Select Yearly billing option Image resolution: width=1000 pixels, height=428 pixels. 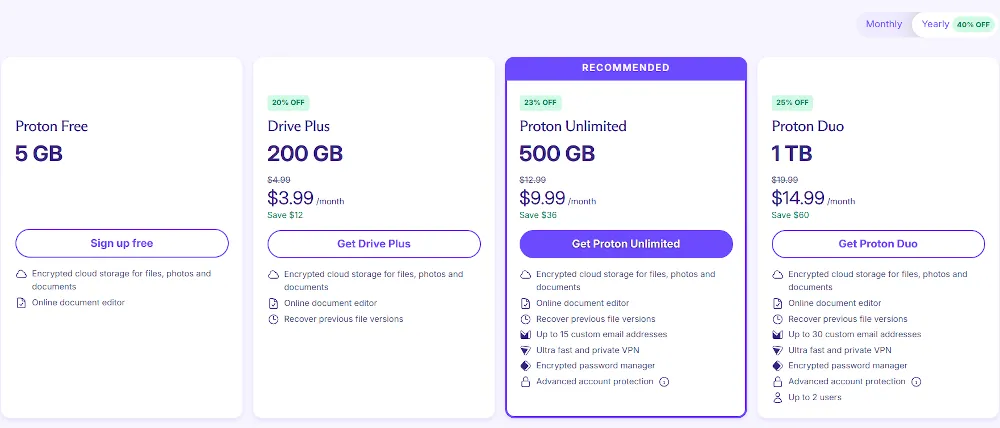[x=936, y=24]
